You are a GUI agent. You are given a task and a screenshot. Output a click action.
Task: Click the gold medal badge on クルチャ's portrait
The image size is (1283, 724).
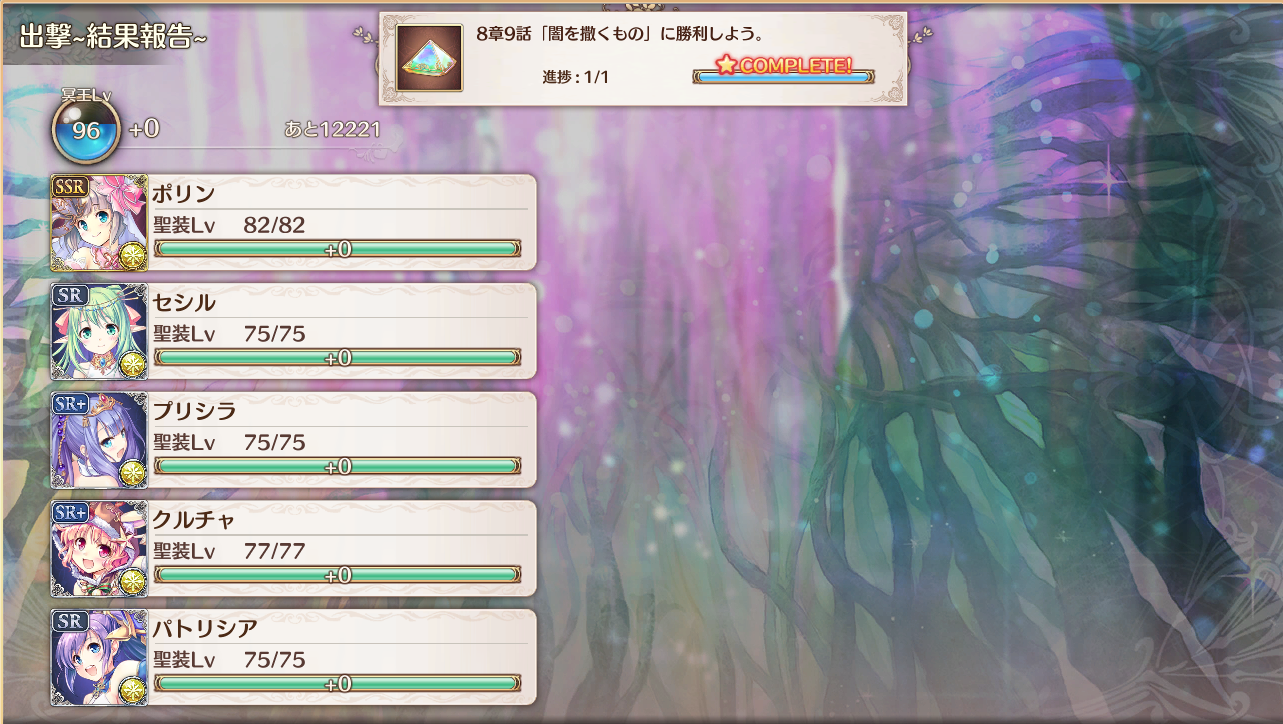pyautogui.click(x=133, y=582)
